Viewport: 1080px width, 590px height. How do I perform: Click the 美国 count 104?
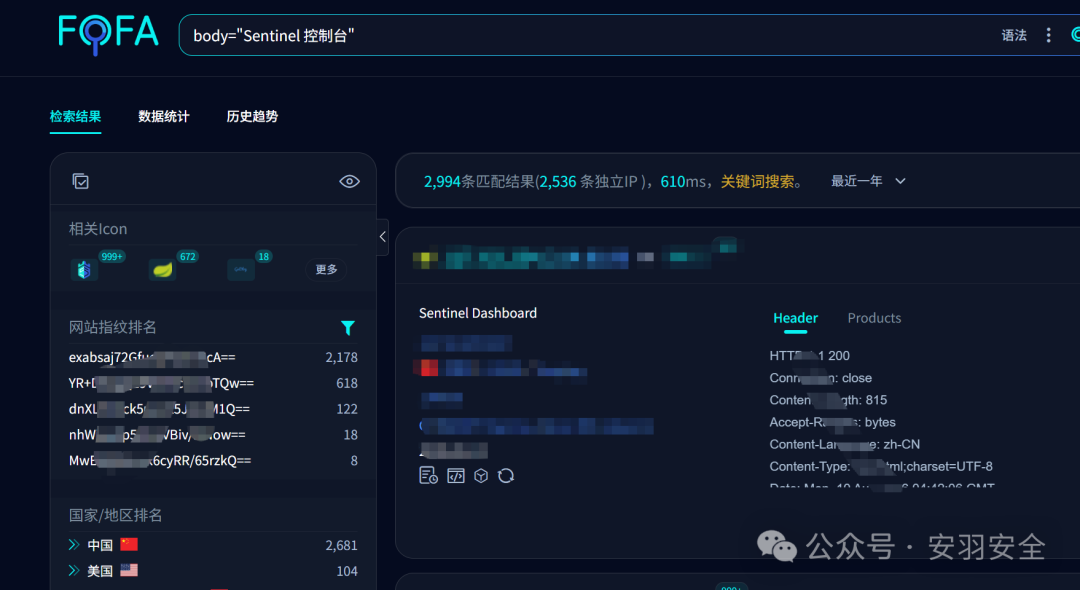(x=346, y=571)
